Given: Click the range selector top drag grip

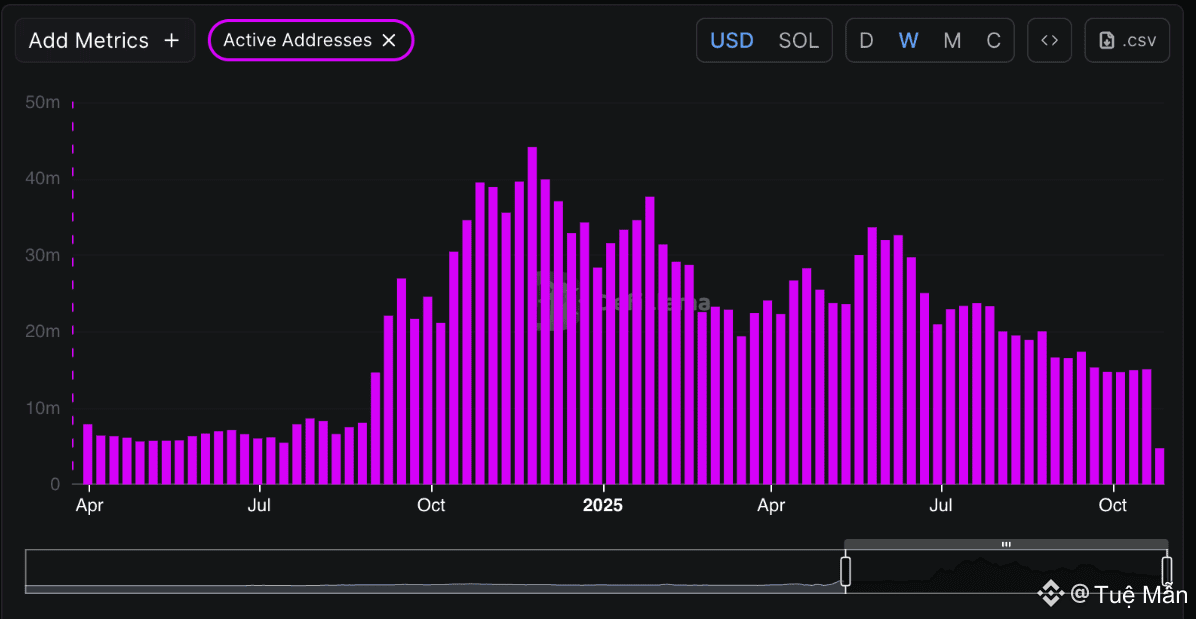Looking at the screenshot, I should pyautogui.click(x=1006, y=544).
